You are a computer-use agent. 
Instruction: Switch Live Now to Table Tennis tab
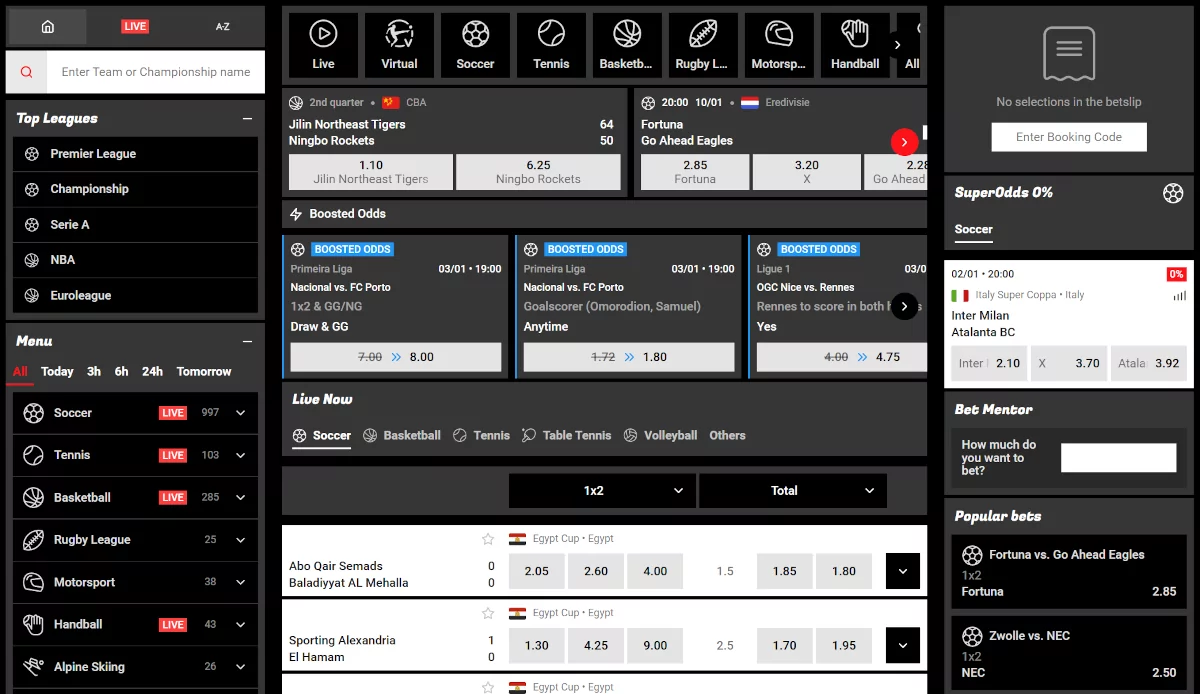(x=566, y=435)
